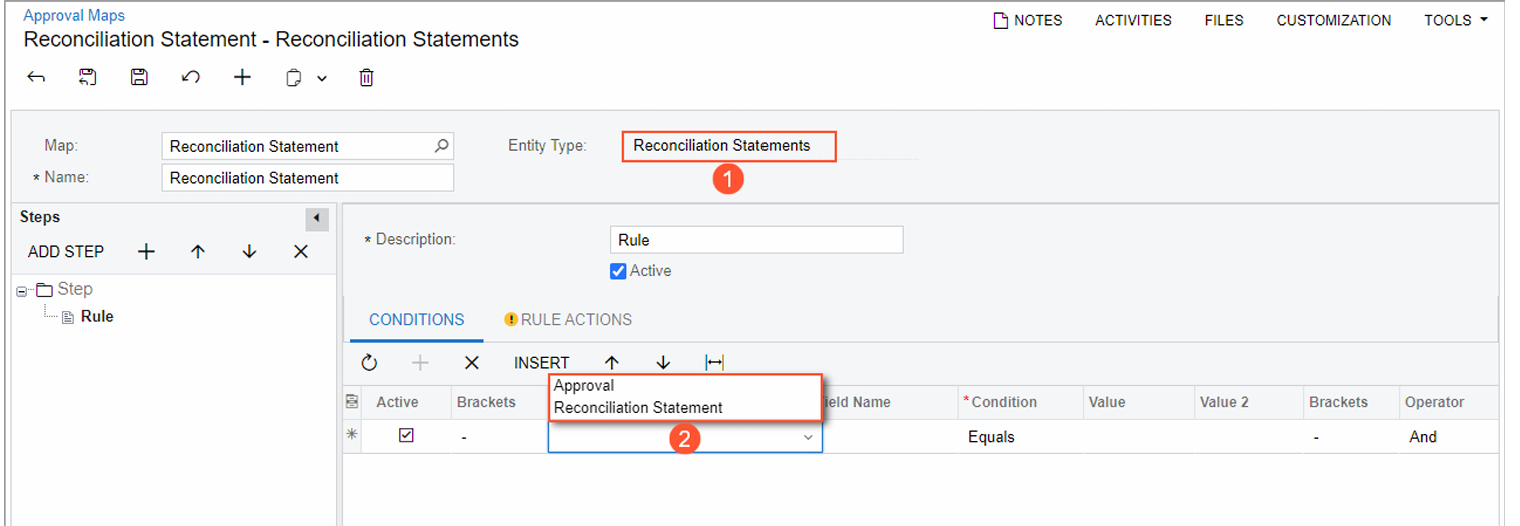Select the Rule item in Steps tree
The width and height of the screenshot is (1520, 526).
point(97,317)
